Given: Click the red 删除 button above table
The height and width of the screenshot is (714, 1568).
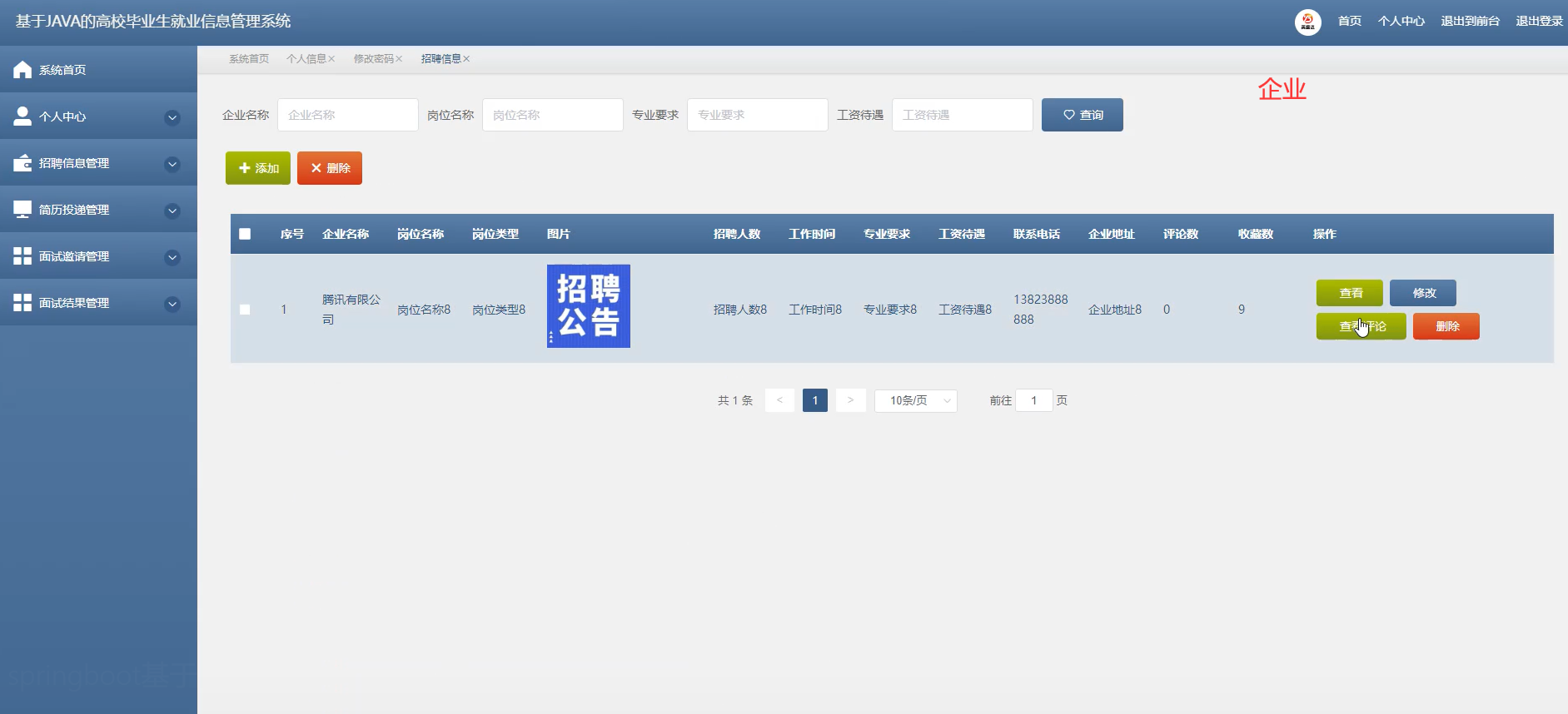Looking at the screenshot, I should pyautogui.click(x=330, y=168).
